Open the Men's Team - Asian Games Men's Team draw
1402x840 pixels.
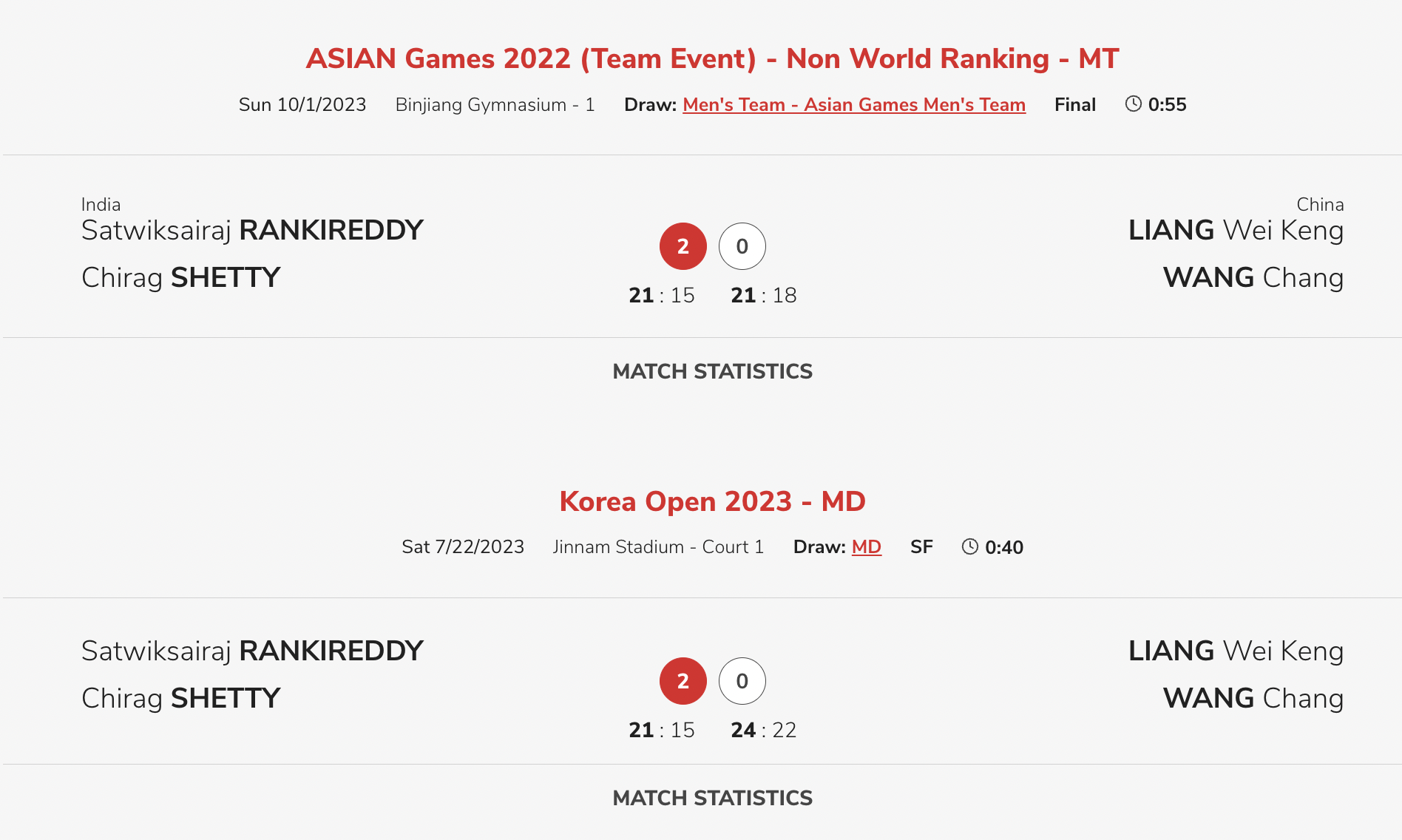853,105
